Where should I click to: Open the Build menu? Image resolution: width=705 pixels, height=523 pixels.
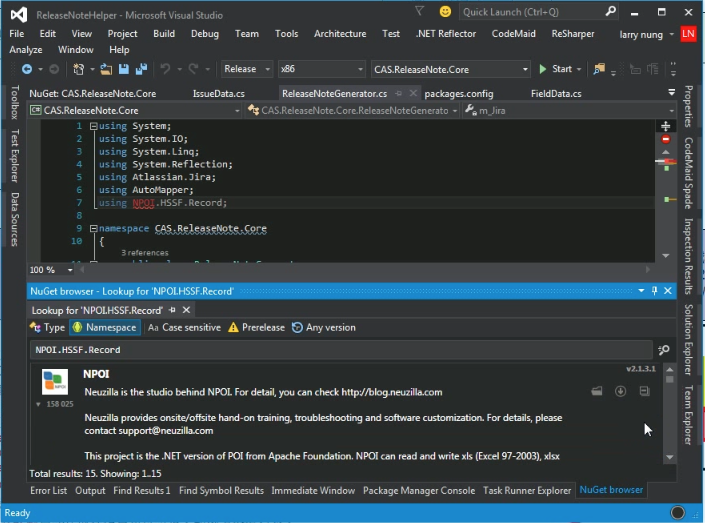click(164, 34)
